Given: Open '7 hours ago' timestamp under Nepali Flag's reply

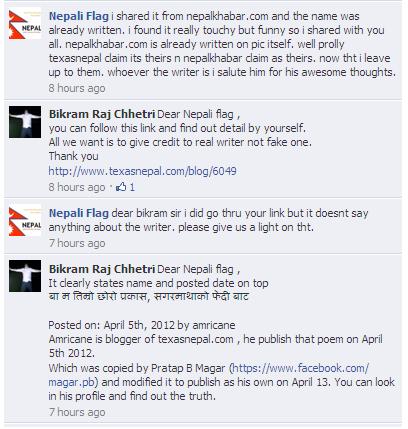Looking at the screenshot, I should click(77, 243).
